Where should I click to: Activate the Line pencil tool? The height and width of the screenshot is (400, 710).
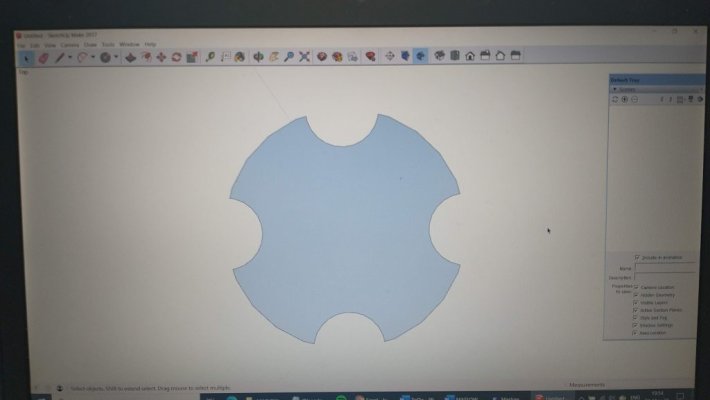(59, 58)
